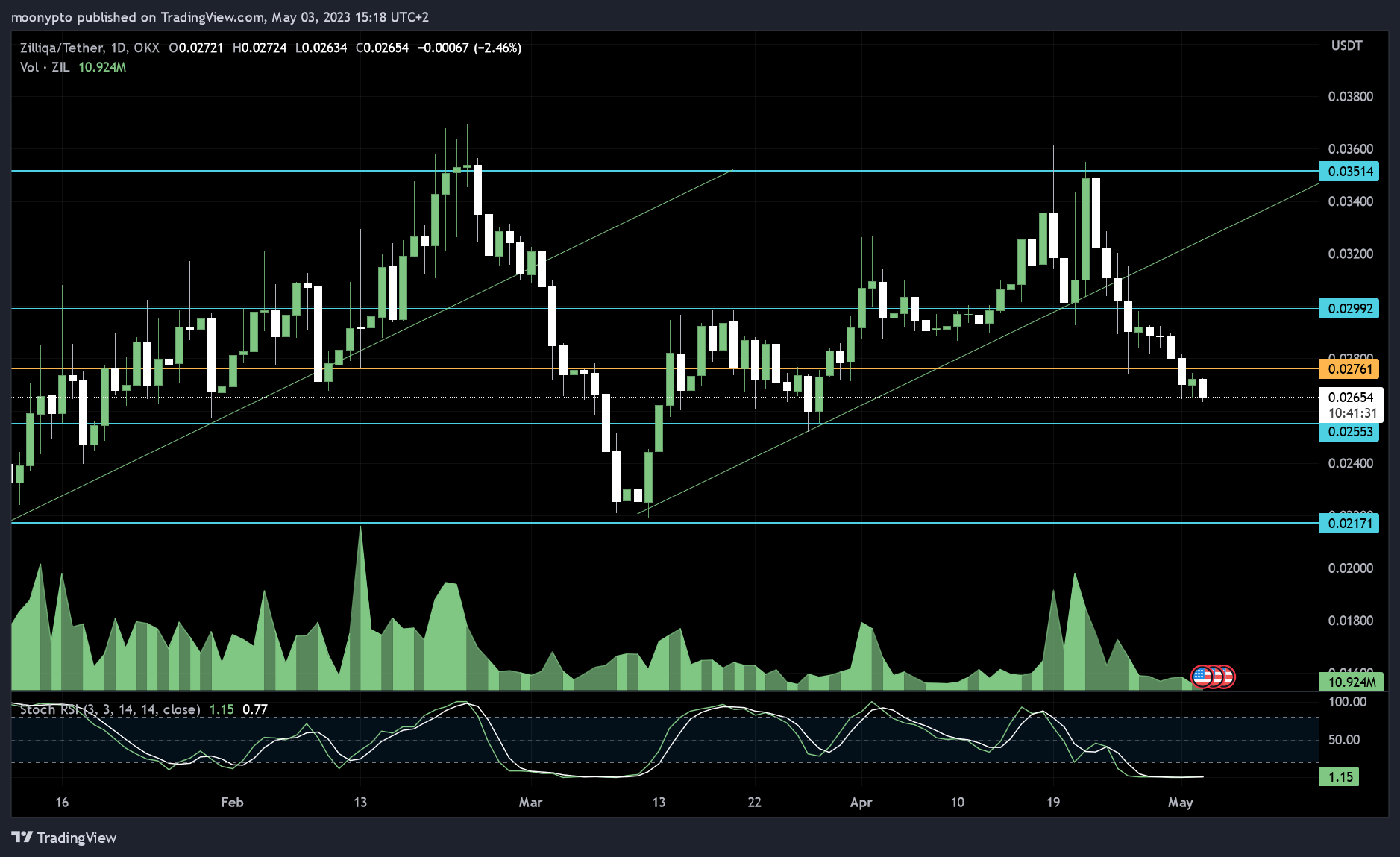Click the 100.00 Stoch RSI axis tick
The image size is (1400, 857).
[x=1348, y=702]
